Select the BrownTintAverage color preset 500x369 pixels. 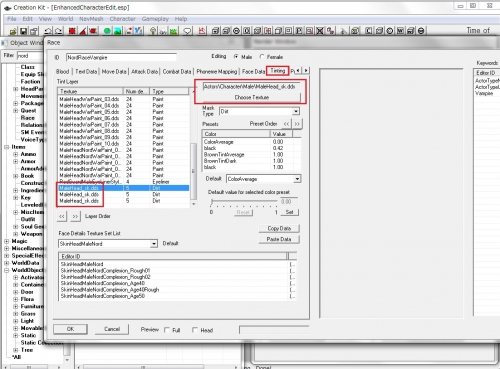252,155
